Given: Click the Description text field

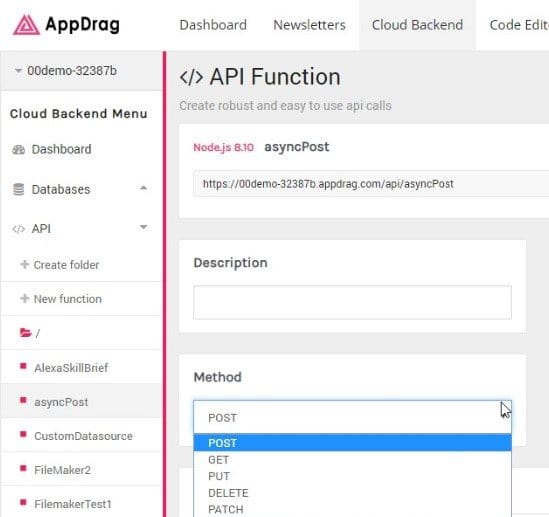Looking at the screenshot, I should click(352, 302).
